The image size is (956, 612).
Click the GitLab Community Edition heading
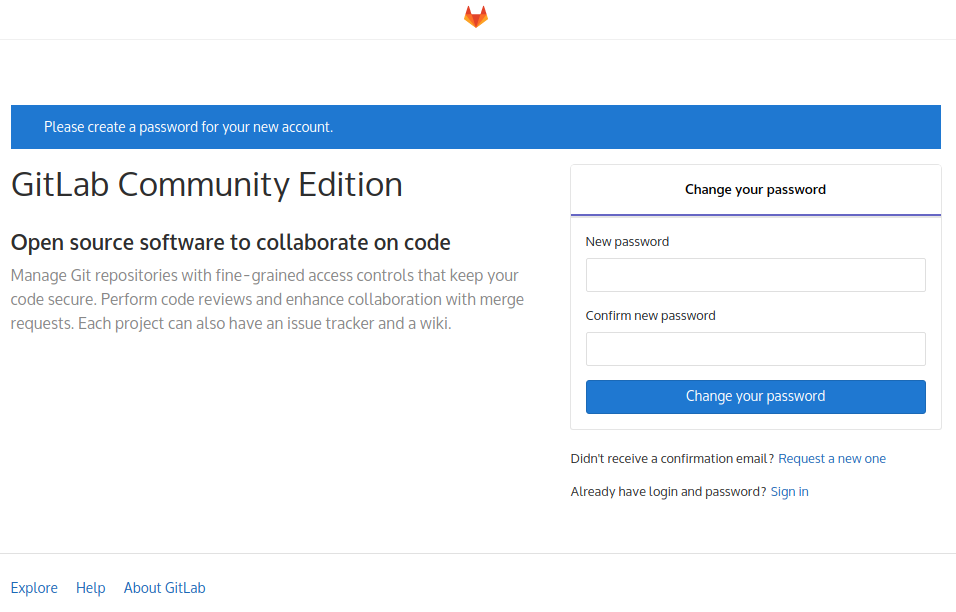pos(207,184)
